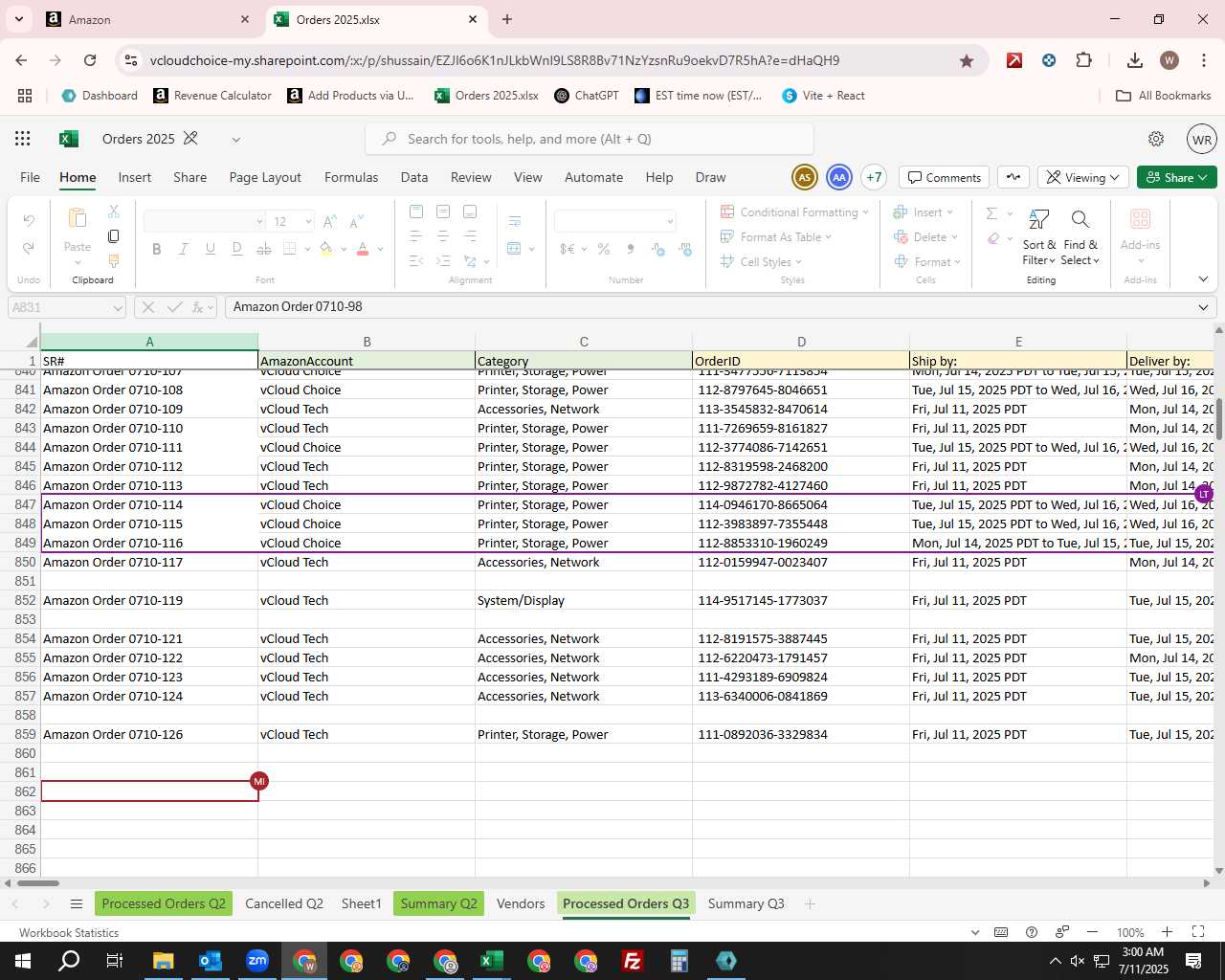This screenshot has height=980, width=1225.
Task: Toggle Center alignment
Action: 442,236
